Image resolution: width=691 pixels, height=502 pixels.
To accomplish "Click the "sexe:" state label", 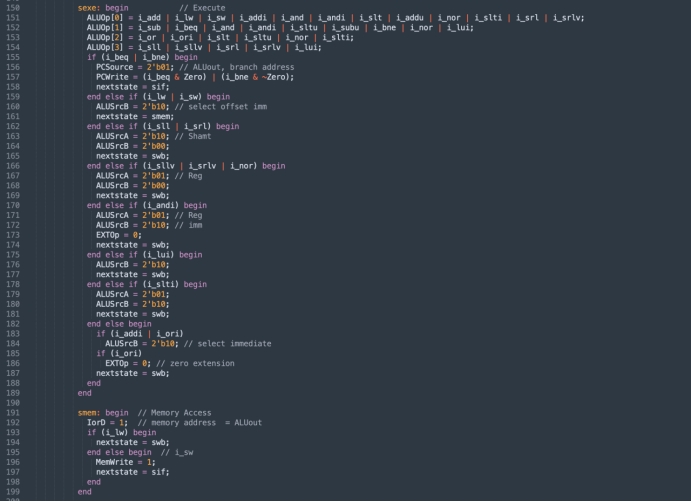I will pos(90,7).
